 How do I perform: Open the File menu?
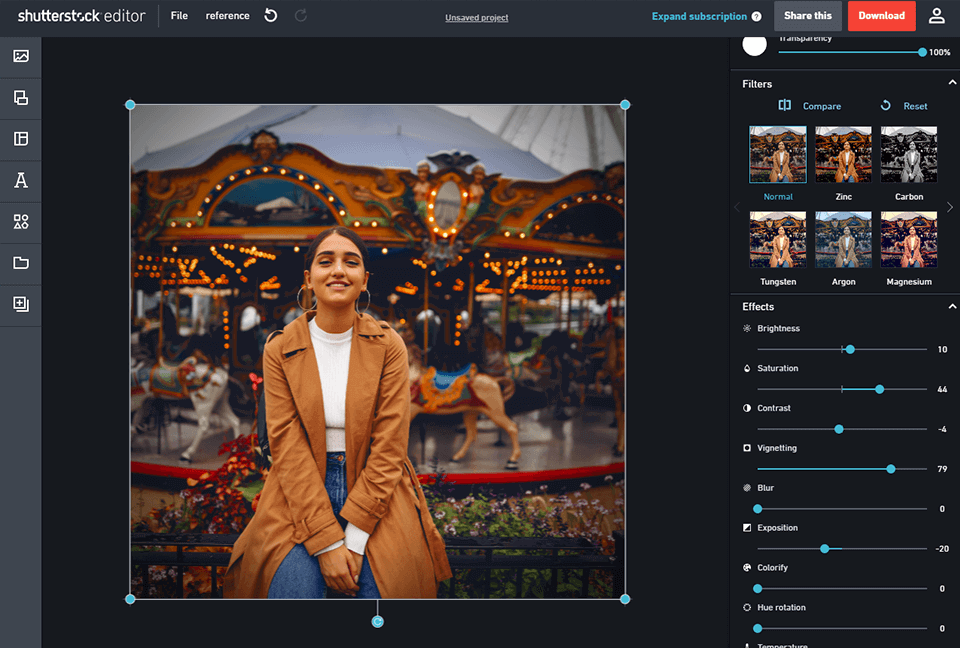pos(179,16)
